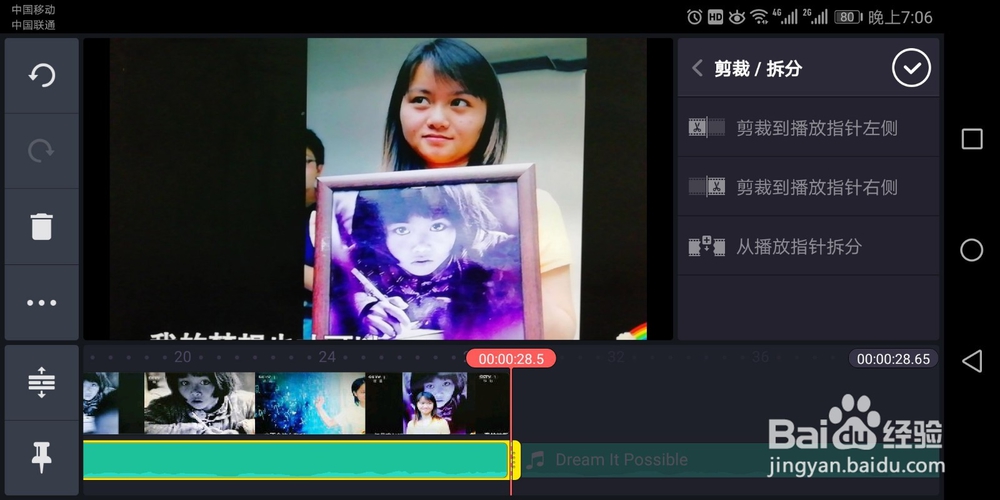Image resolution: width=1000 pixels, height=500 pixels.
Task: Tap the red playhead time 00:00:28.5
Action: pyautogui.click(x=511, y=359)
